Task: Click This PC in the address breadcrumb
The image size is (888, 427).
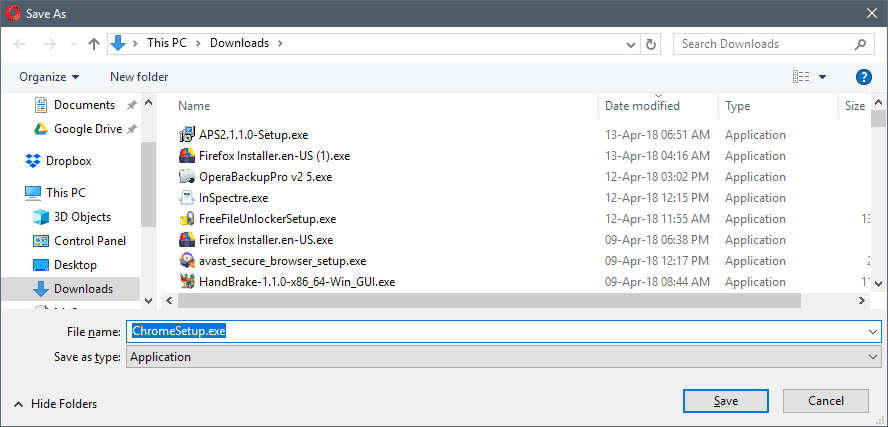Action: click(166, 43)
